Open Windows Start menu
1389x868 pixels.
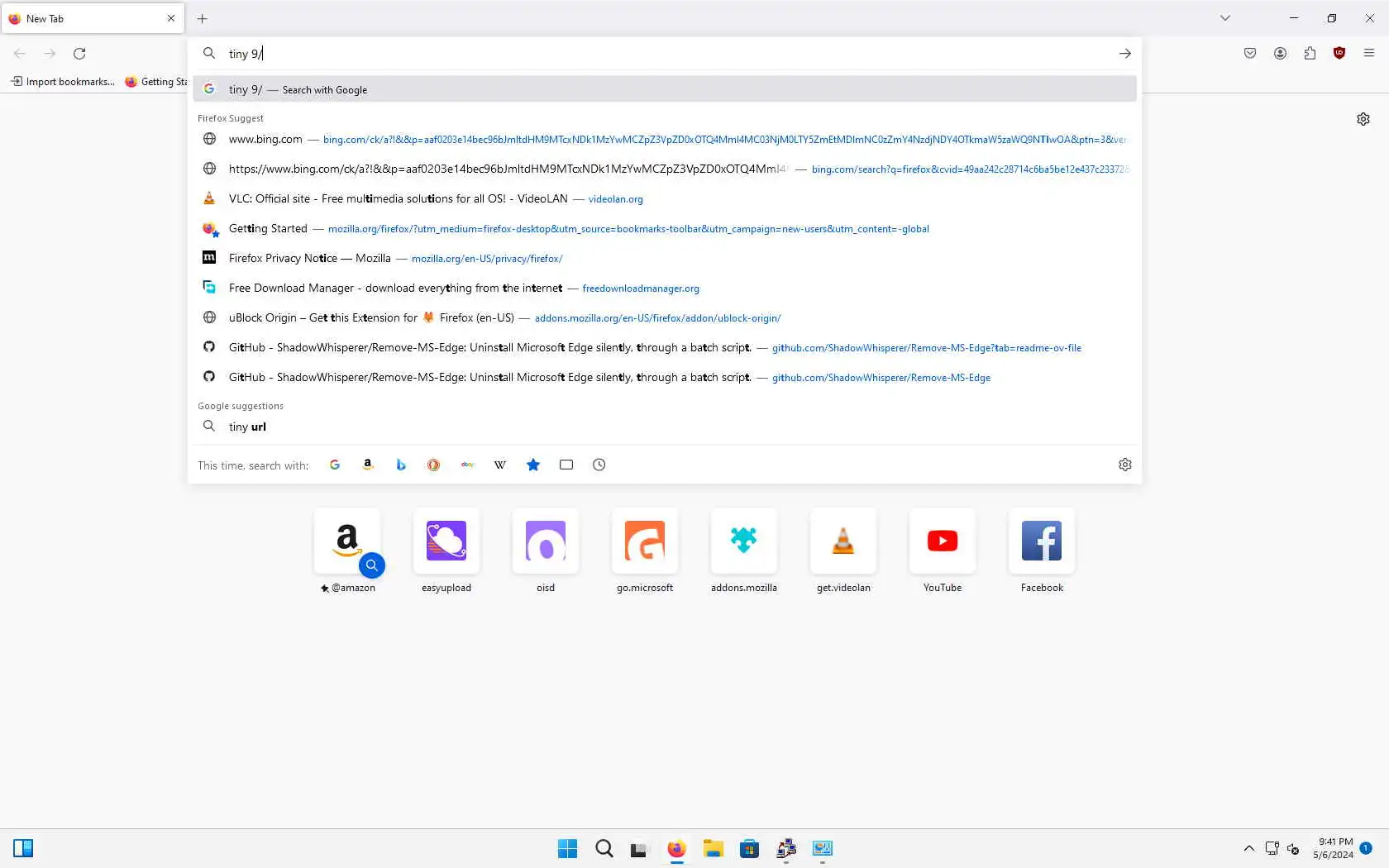point(567,848)
